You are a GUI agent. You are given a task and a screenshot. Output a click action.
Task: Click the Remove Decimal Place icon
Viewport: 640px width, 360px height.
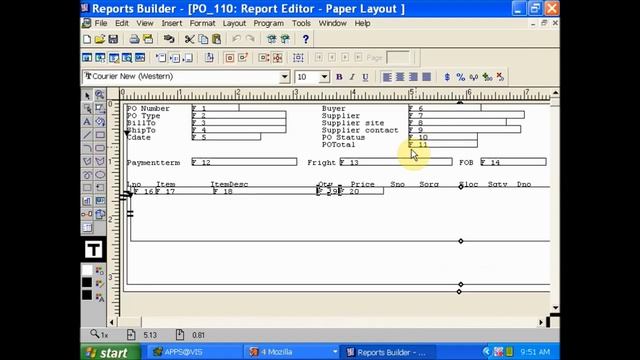coord(500,77)
